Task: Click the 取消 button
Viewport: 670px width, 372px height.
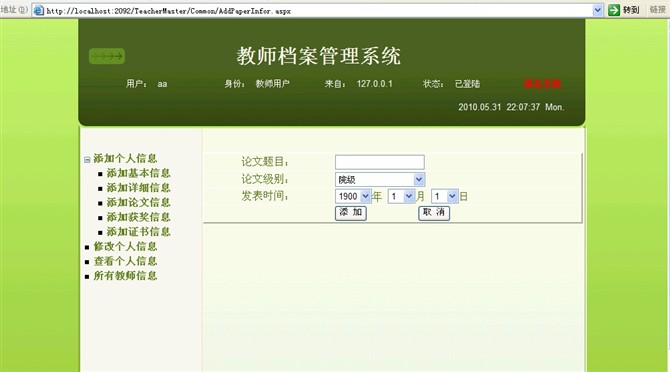Action: 434,213
